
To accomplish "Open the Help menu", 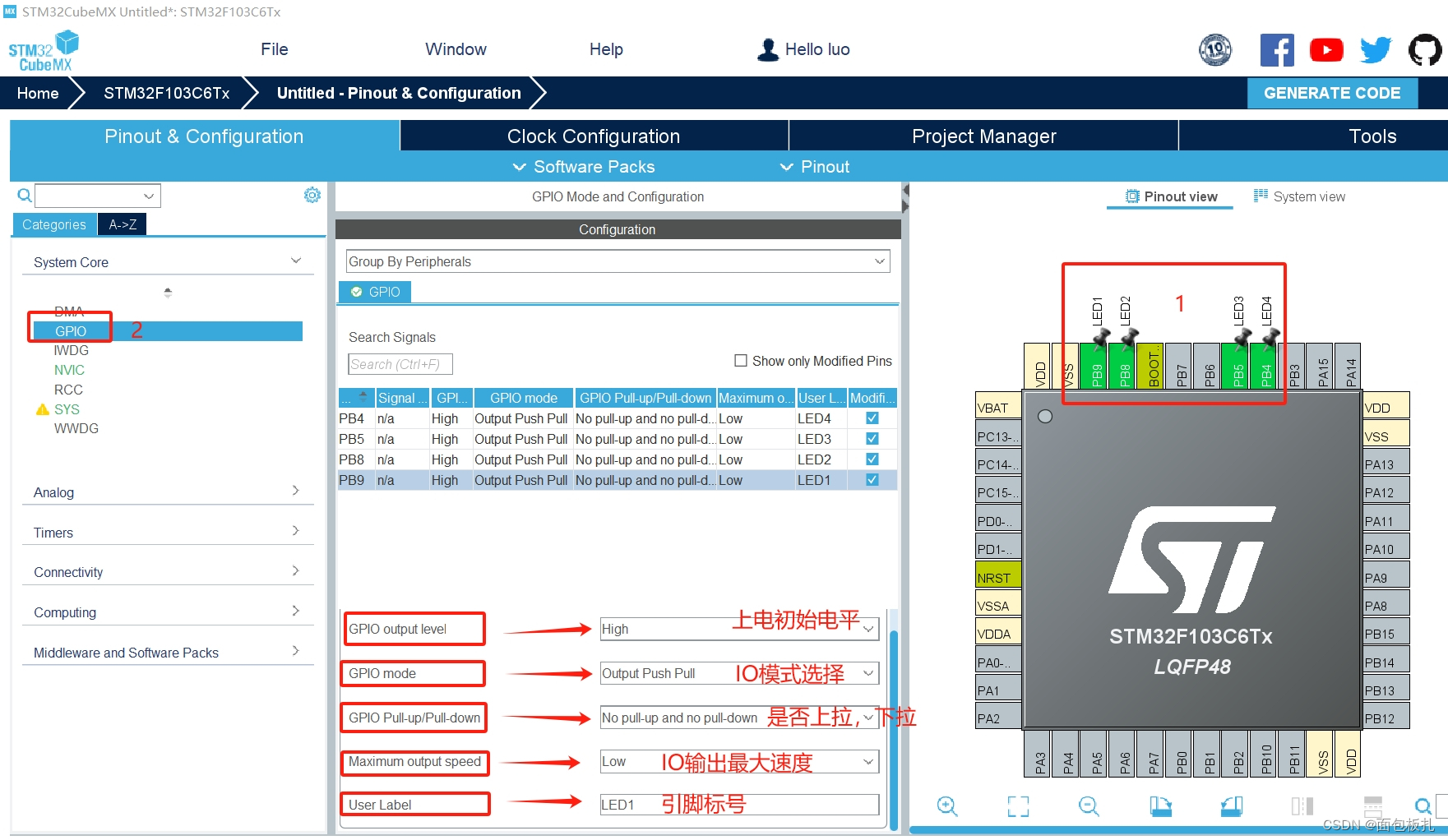I will pyautogui.click(x=606, y=49).
